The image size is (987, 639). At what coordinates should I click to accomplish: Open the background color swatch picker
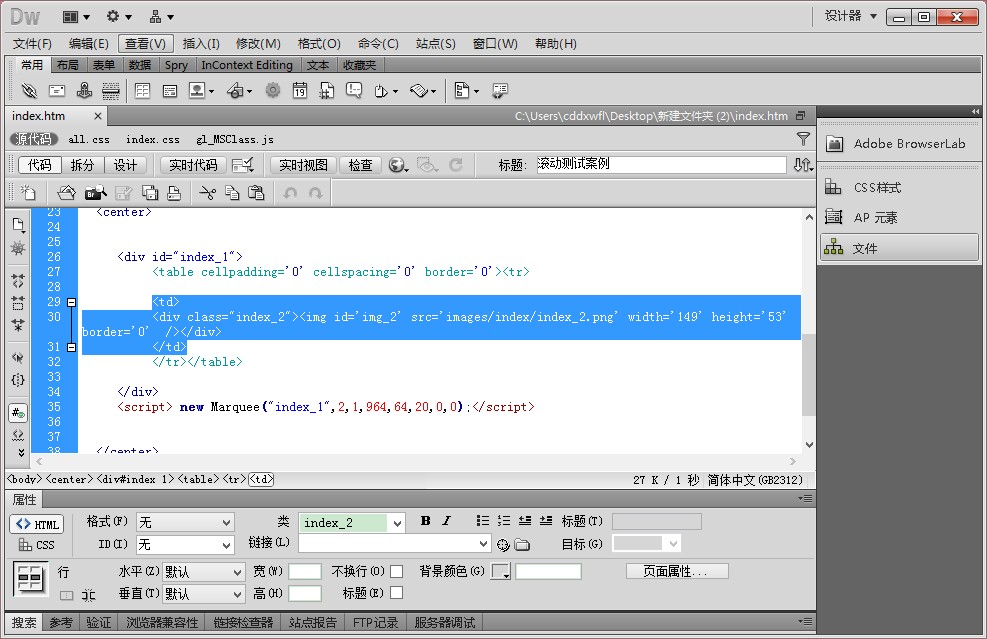coord(500,572)
